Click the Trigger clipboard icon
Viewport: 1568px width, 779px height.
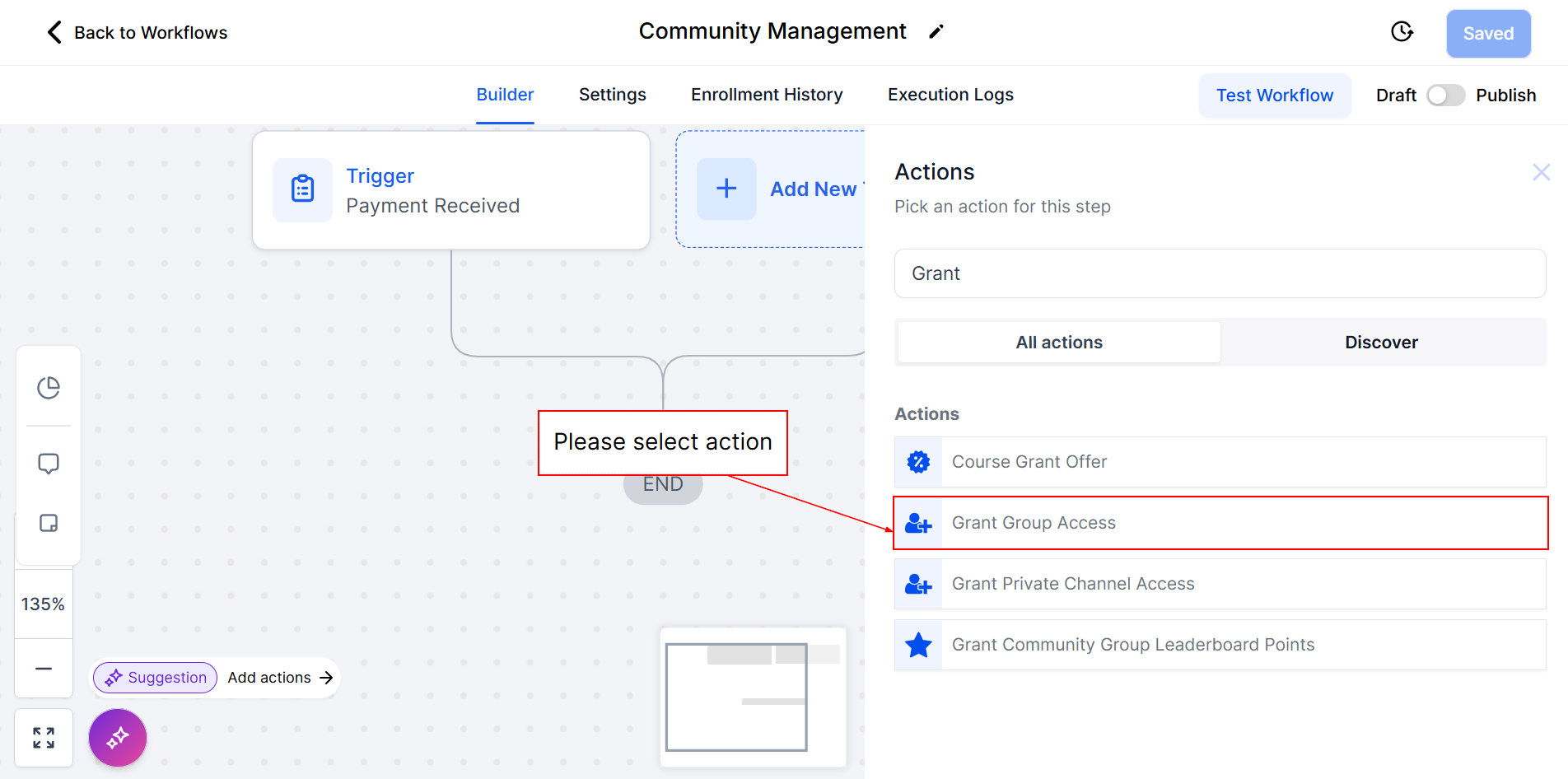pos(303,189)
